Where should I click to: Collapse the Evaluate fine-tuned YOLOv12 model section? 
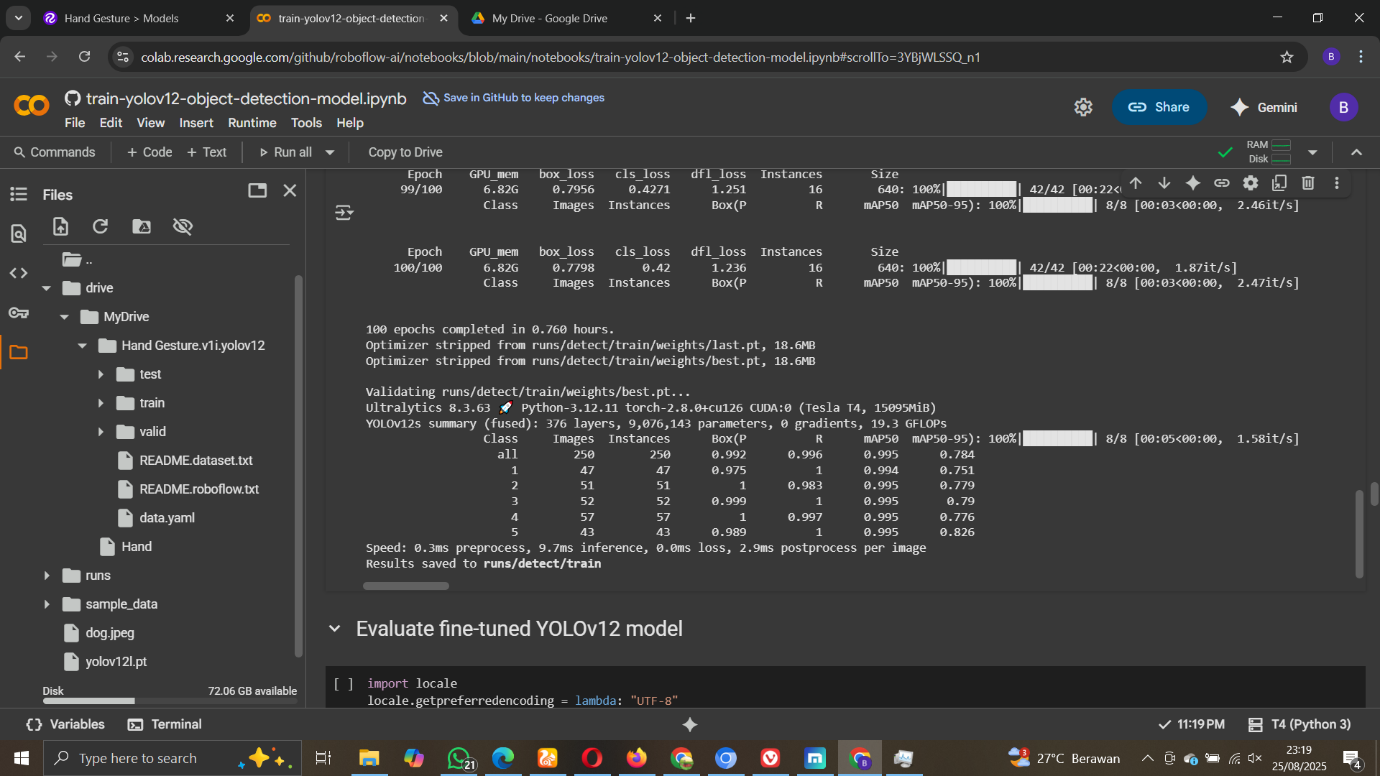[x=335, y=629]
